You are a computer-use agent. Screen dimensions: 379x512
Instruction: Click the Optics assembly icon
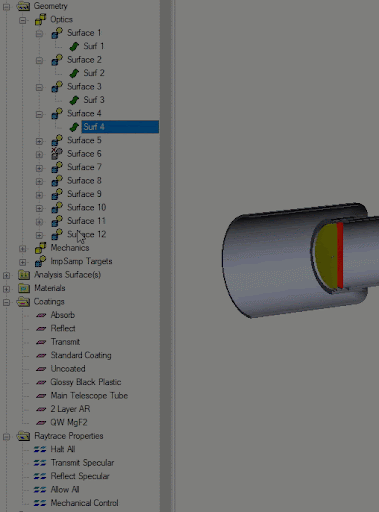click(40, 20)
